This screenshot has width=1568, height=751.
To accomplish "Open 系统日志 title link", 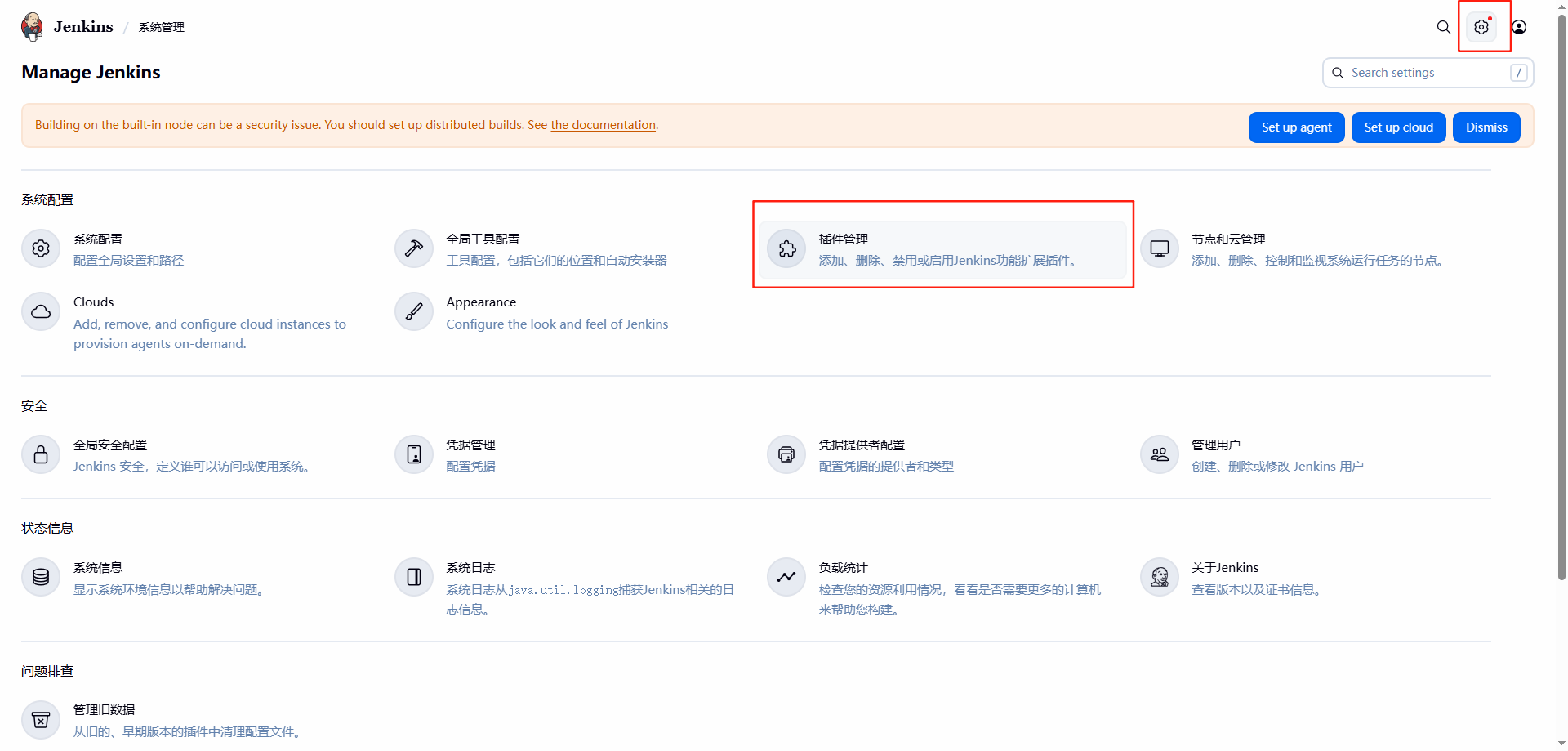I will 470,568.
